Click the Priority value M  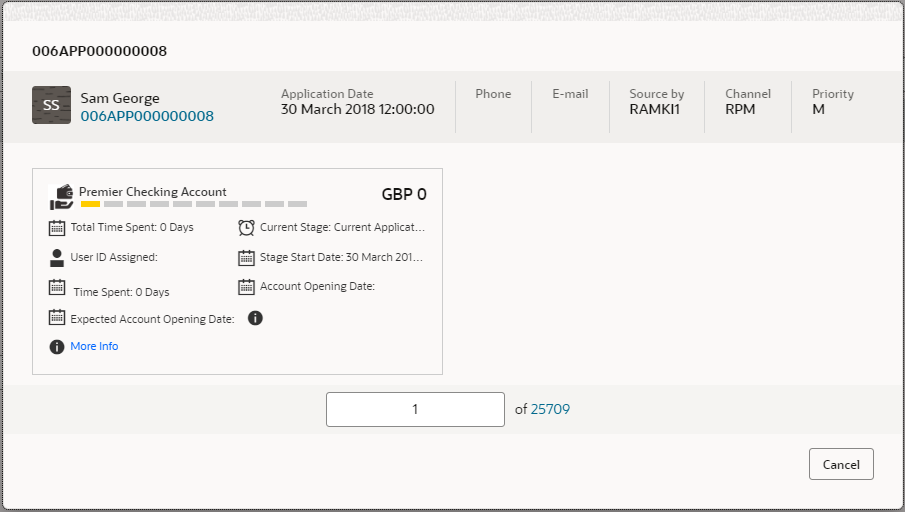[x=818, y=109]
